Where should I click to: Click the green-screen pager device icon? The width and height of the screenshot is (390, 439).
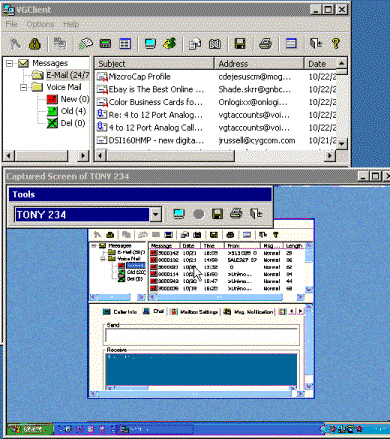[105, 44]
